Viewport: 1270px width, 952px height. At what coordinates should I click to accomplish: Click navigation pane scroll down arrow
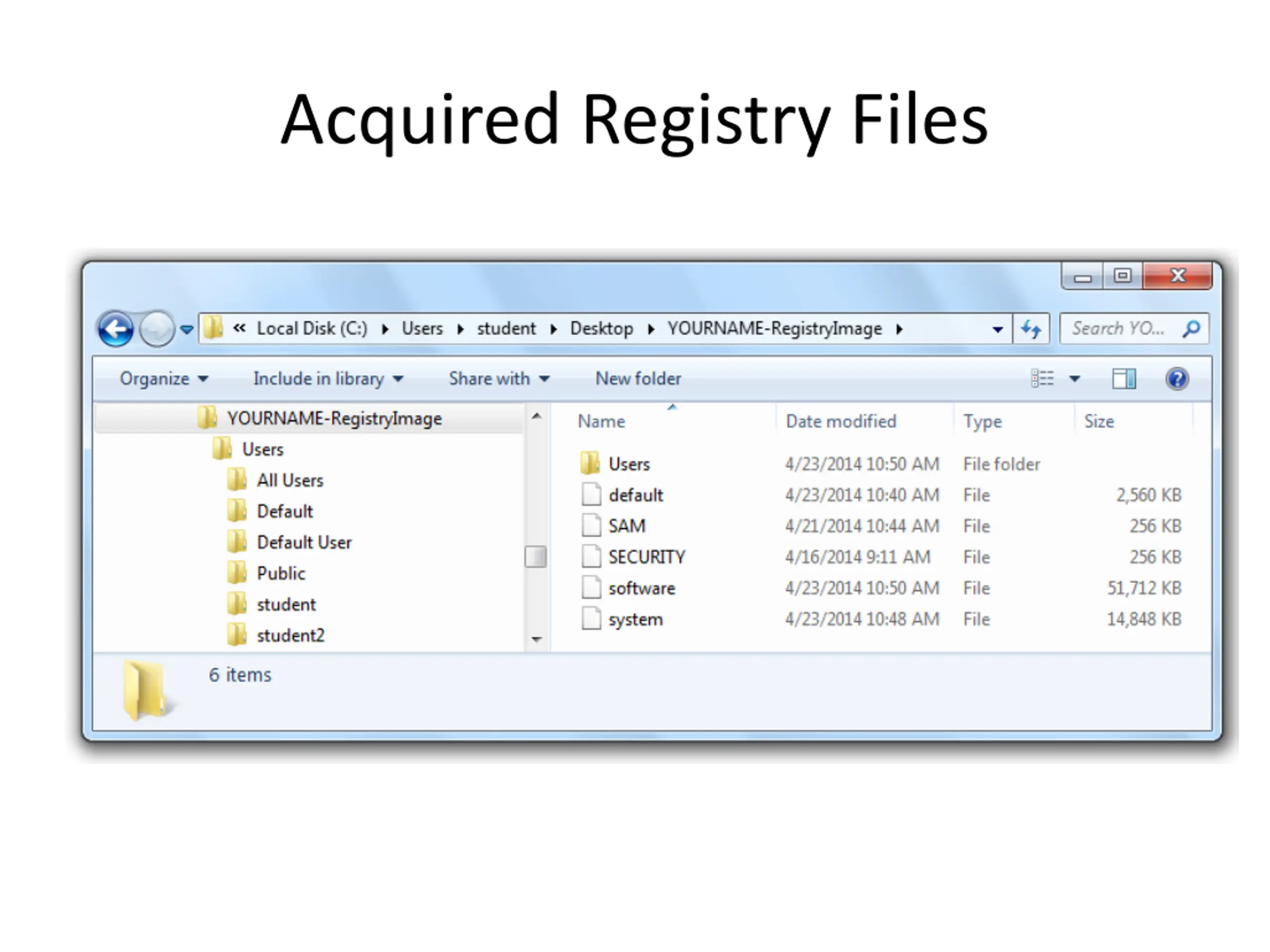pyautogui.click(x=537, y=639)
